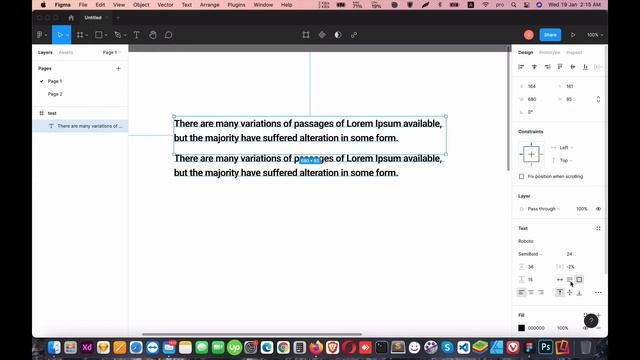Select the Comment tool
Screen dimensions: 640x360
pos(169,35)
